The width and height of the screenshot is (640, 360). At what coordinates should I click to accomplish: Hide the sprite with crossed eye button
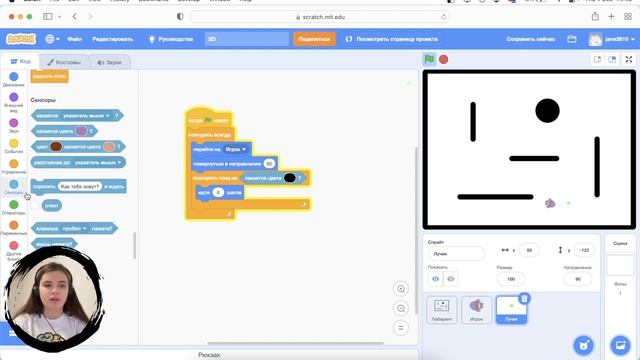pos(451,279)
